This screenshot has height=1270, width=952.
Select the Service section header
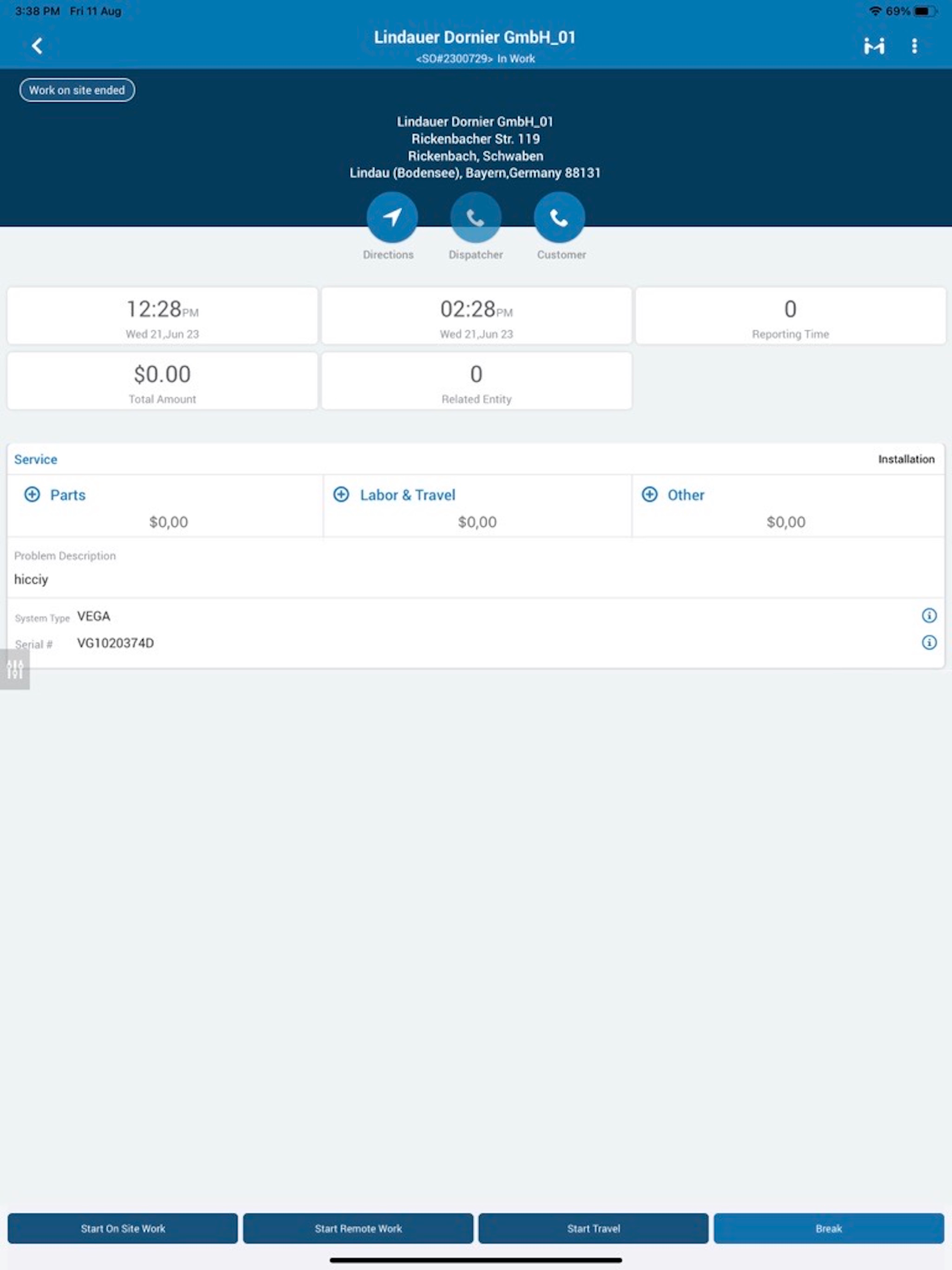coord(36,459)
